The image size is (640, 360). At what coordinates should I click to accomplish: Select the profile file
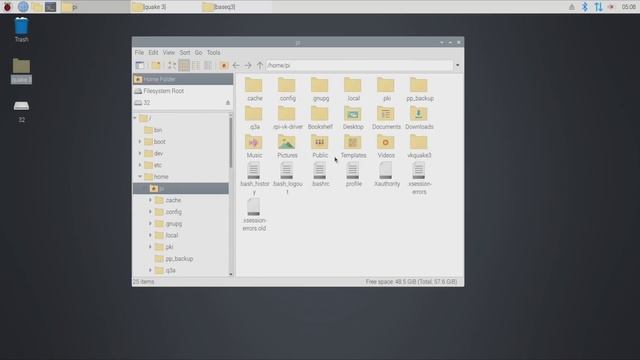point(353,175)
